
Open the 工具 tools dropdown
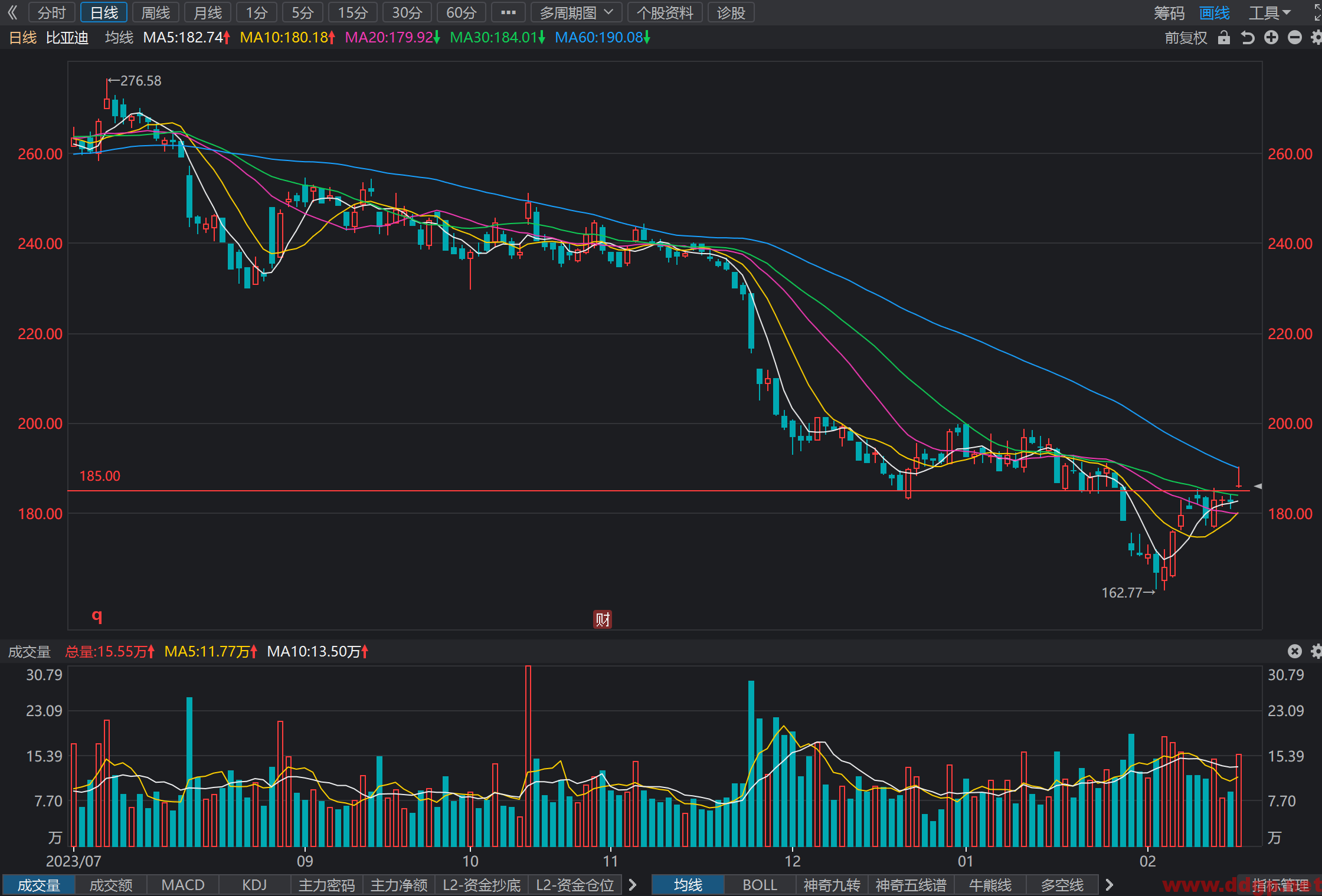(1269, 12)
